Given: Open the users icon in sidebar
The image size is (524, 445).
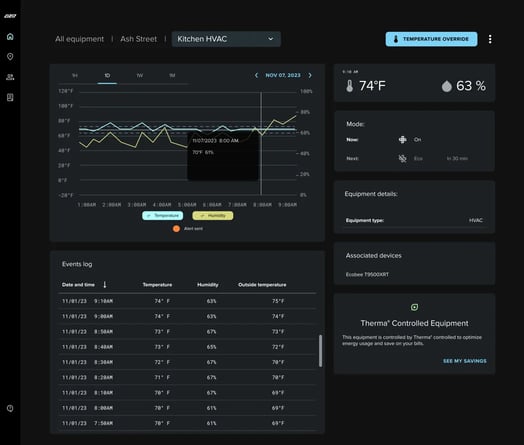Looking at the screenshot, I should pos(10,77).
